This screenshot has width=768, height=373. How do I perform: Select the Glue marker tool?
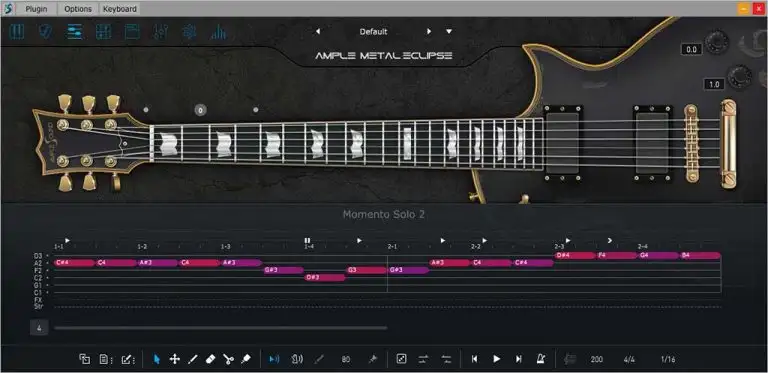[246, 359]
